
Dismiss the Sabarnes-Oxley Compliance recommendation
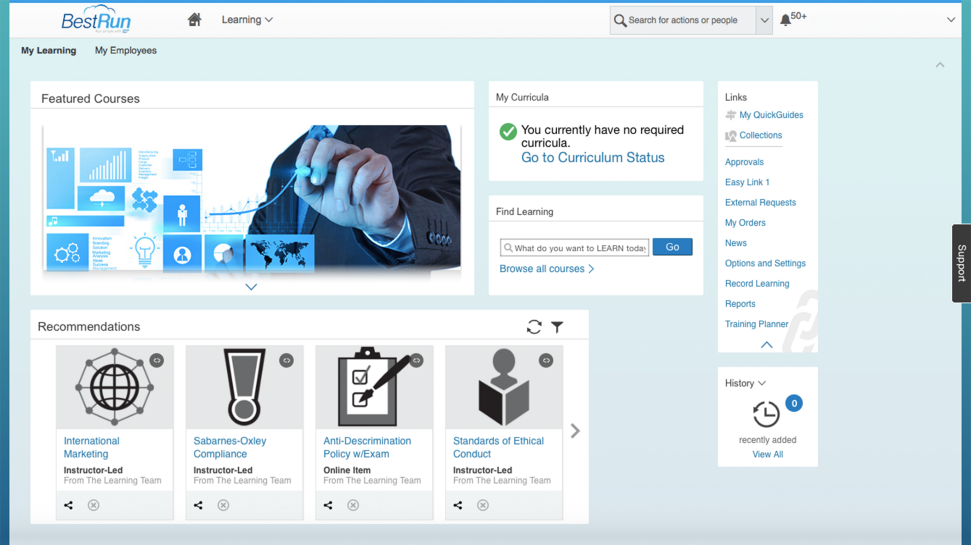224,505
